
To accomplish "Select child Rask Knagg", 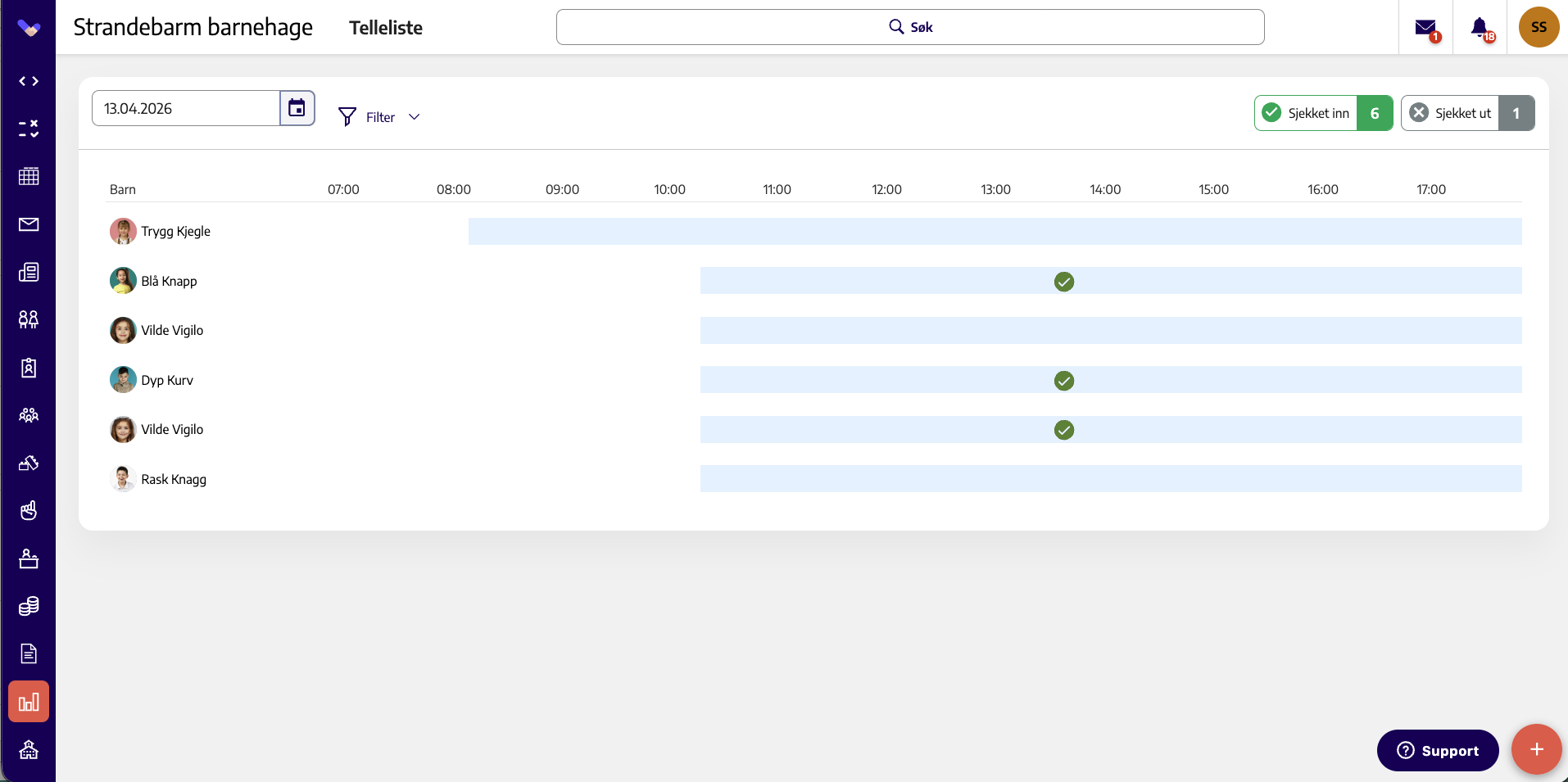I will point(174,479).
